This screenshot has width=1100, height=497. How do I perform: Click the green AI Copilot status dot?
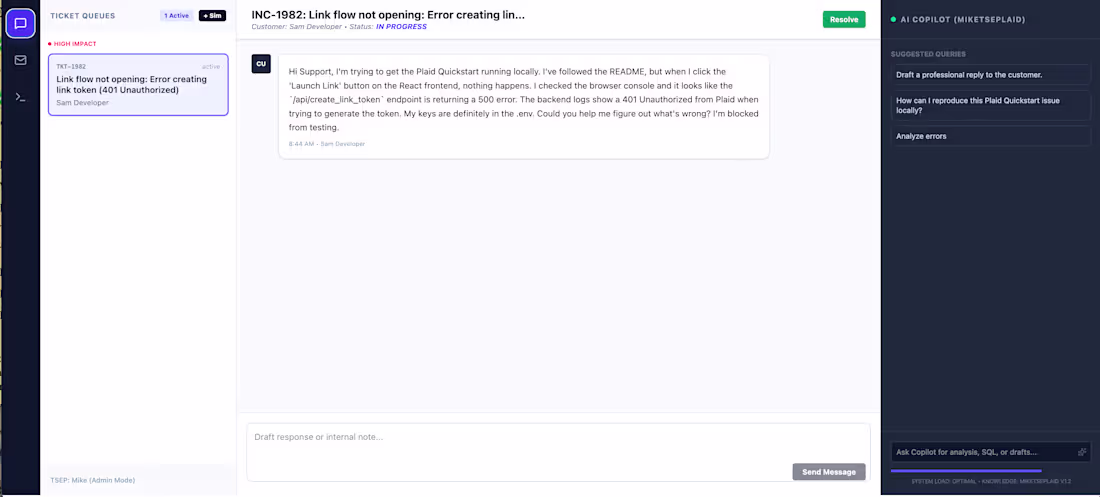[x=893, y=20]
